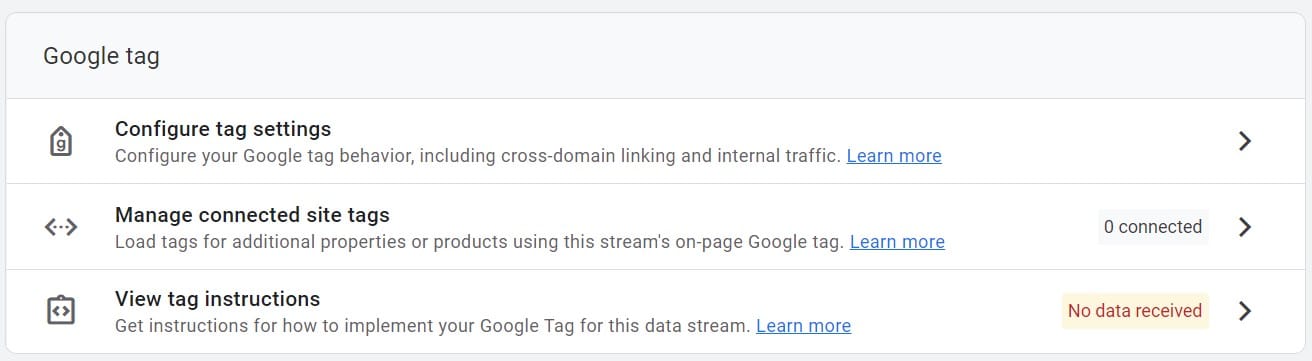The width and height of the screenshot is (1312, 361).
Task: Expand Configure tag settings with its chevron
Action: coord(1245,141)
